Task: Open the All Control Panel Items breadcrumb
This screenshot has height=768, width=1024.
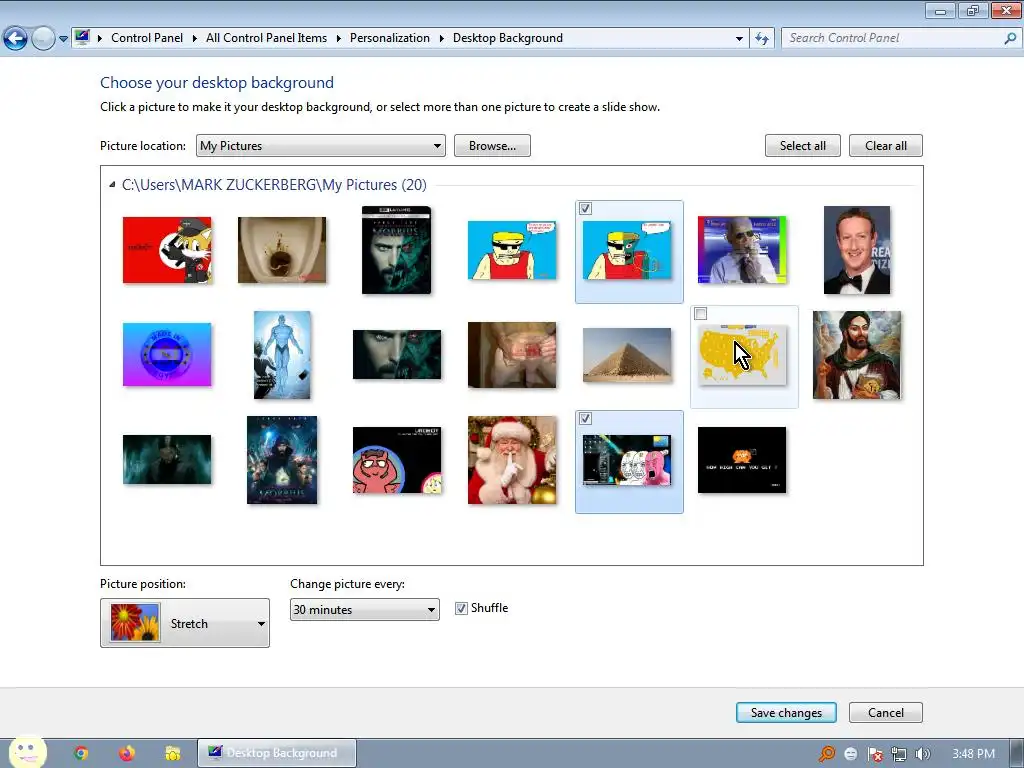Action: [x=266, y=38]
